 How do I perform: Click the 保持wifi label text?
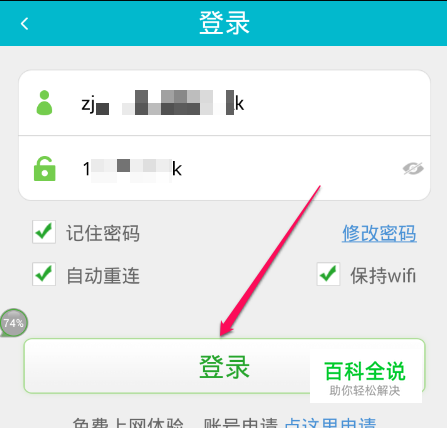[x=383, y=275]
